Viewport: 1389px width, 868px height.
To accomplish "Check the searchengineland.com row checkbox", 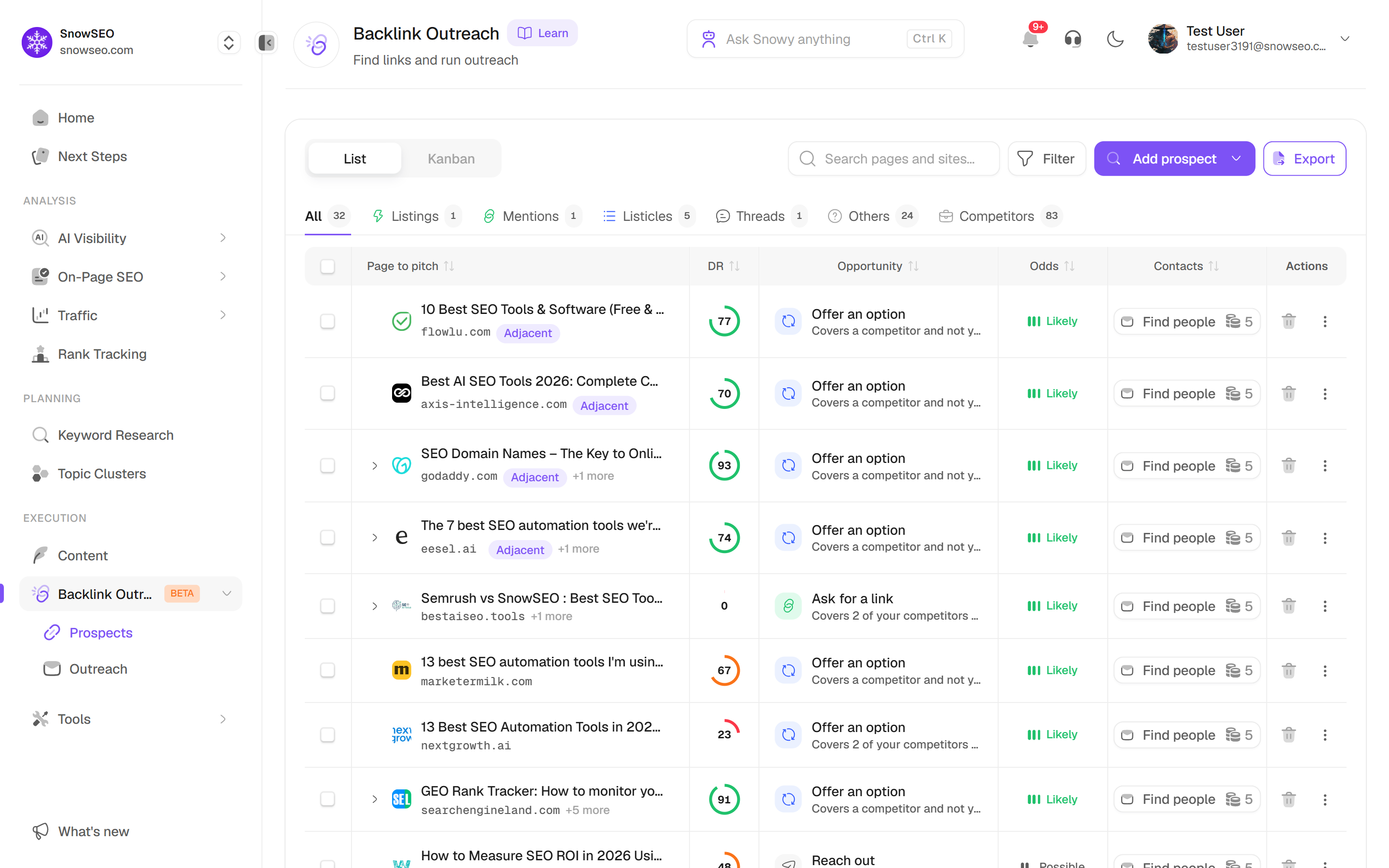I will [x=327, y=799].
